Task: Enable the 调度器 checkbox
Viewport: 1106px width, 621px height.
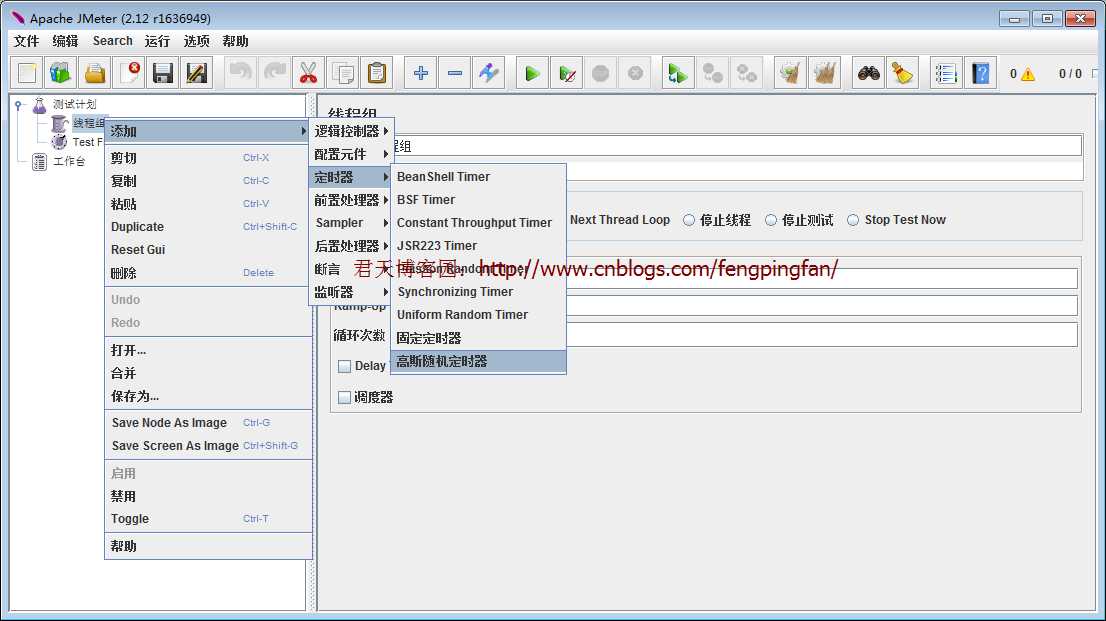Action: (344, 397)
